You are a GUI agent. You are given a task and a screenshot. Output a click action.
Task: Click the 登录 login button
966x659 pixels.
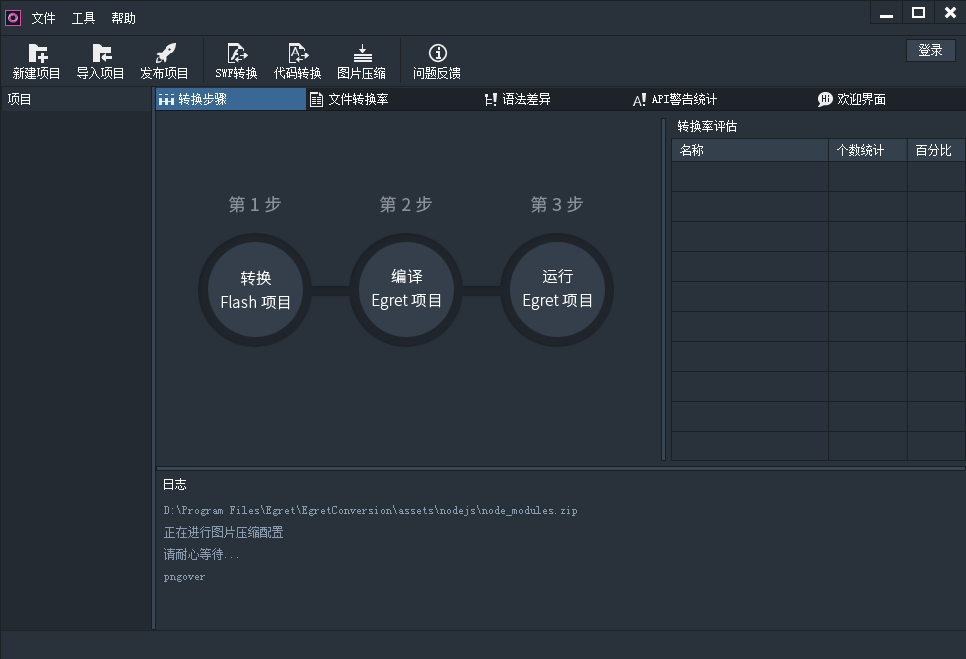[930, 50]
